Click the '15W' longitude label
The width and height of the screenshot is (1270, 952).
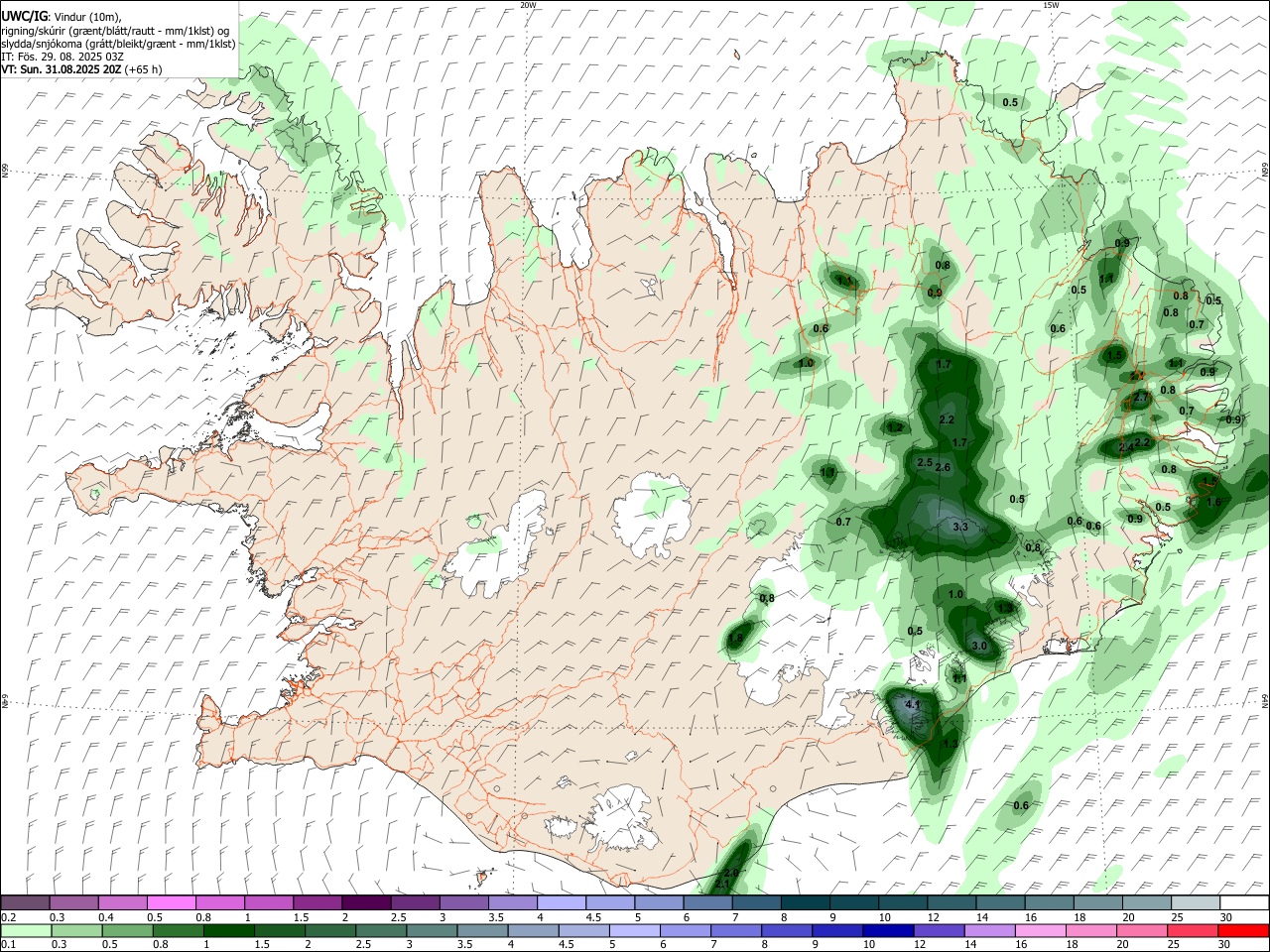pos(1051,5)
